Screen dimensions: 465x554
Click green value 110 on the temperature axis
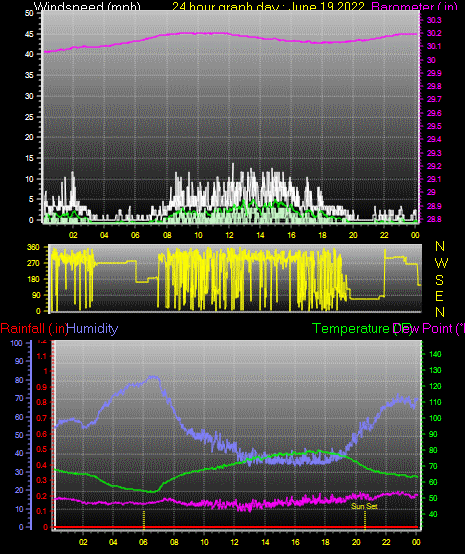coord(435,402)
